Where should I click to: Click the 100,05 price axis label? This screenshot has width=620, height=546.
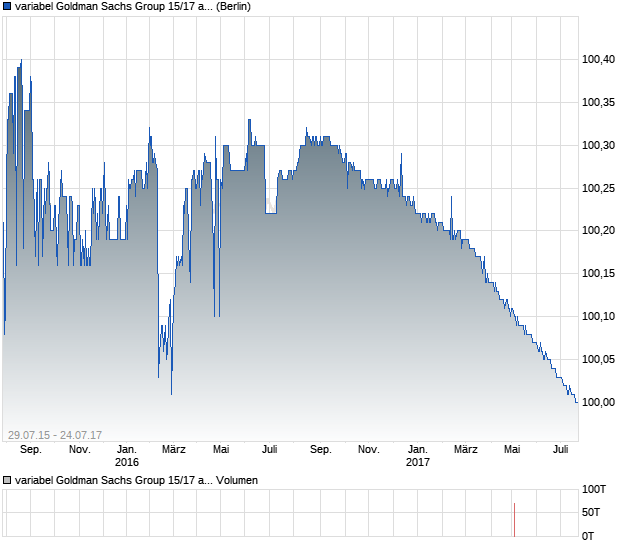point(598,359)
